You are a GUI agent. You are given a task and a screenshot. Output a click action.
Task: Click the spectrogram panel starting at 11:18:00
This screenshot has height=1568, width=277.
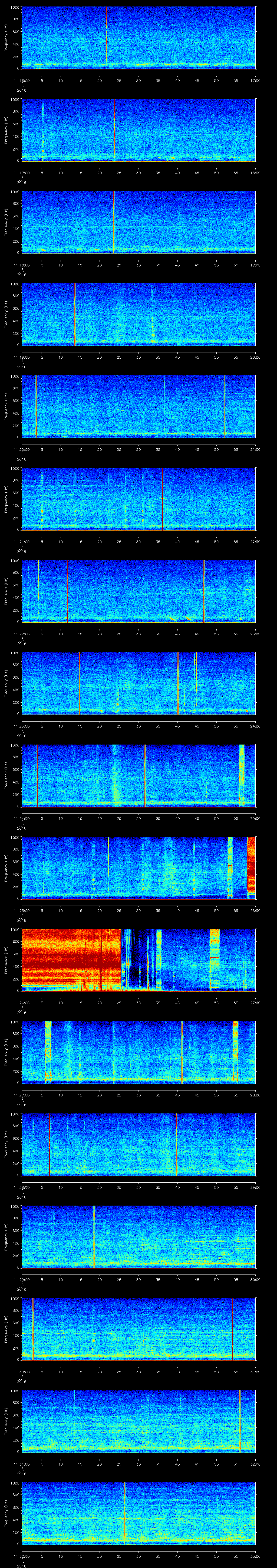[x=139, y=222]
